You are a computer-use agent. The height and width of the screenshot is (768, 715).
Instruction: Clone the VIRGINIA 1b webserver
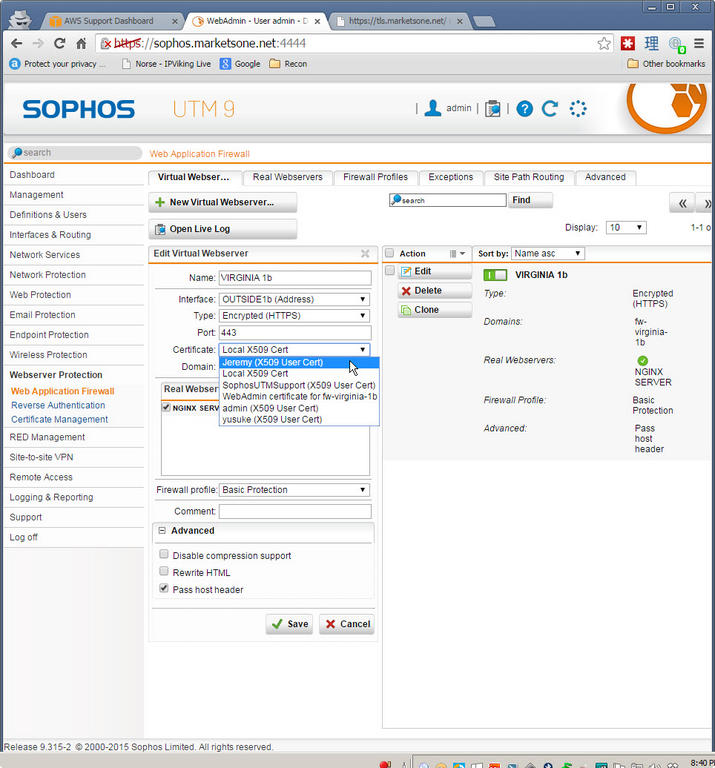point(435,310)
